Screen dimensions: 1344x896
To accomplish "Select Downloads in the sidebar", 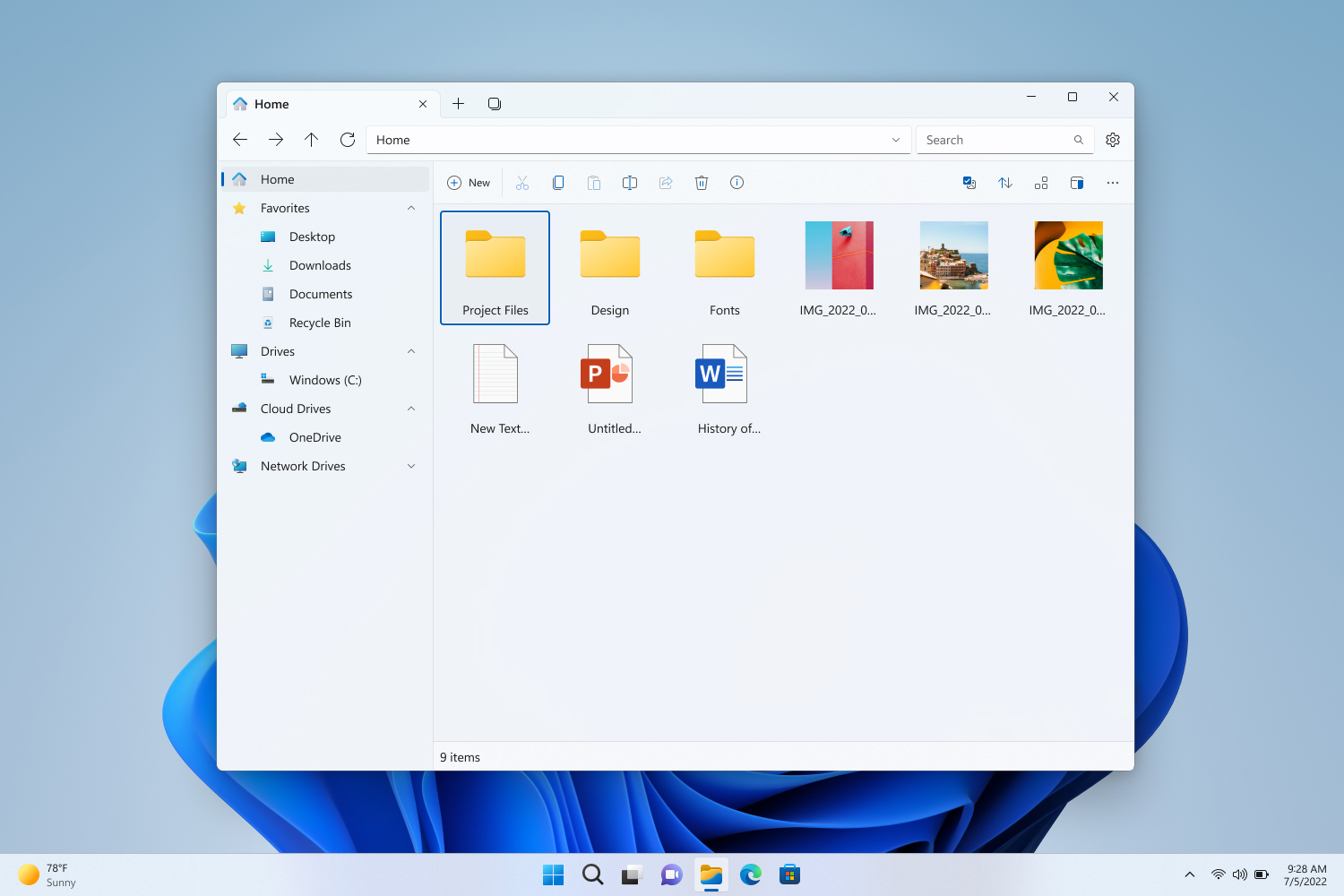I will click(320, 265).
